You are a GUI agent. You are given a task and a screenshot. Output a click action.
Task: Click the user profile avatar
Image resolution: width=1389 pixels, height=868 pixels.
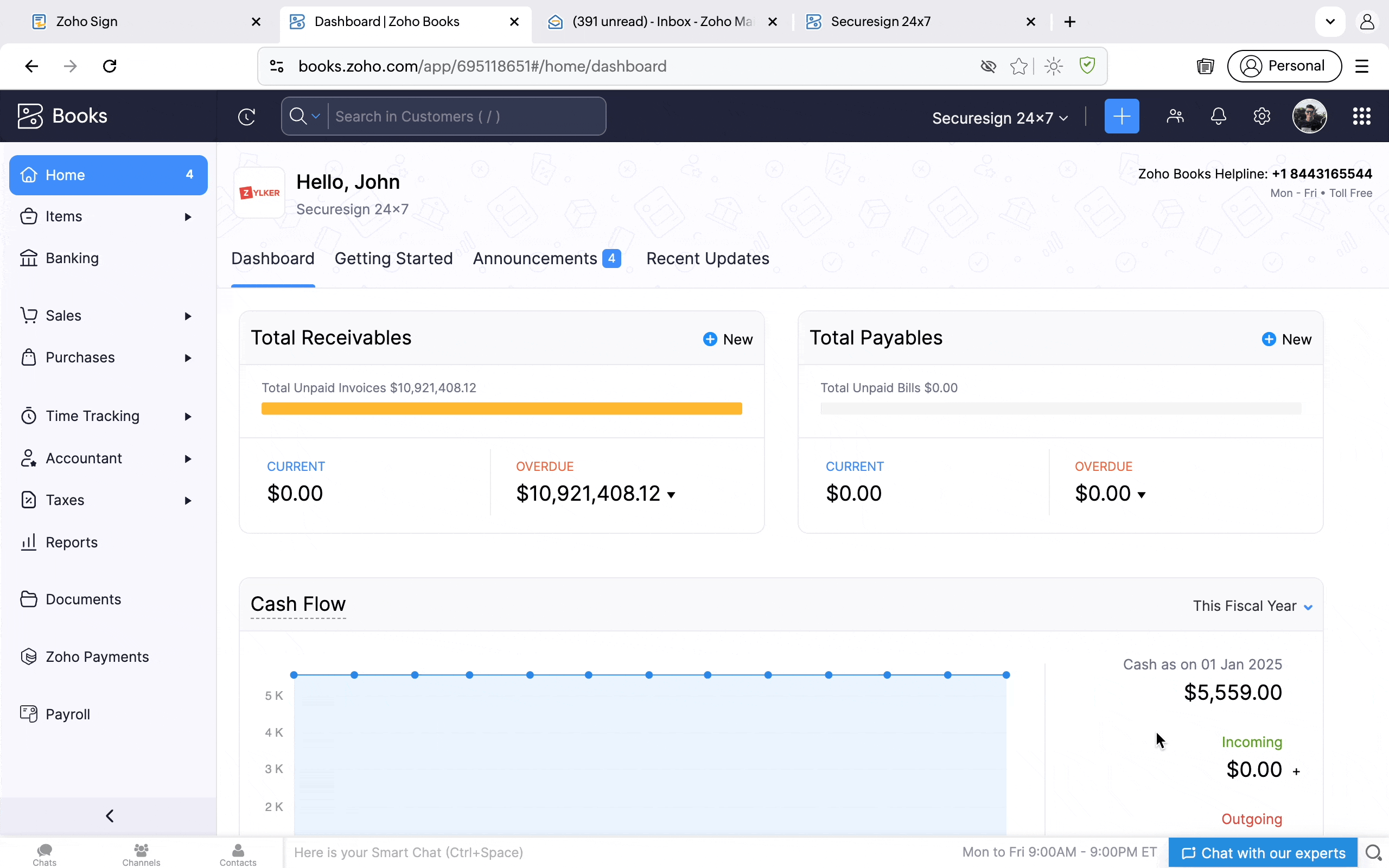click(1309, 117)
